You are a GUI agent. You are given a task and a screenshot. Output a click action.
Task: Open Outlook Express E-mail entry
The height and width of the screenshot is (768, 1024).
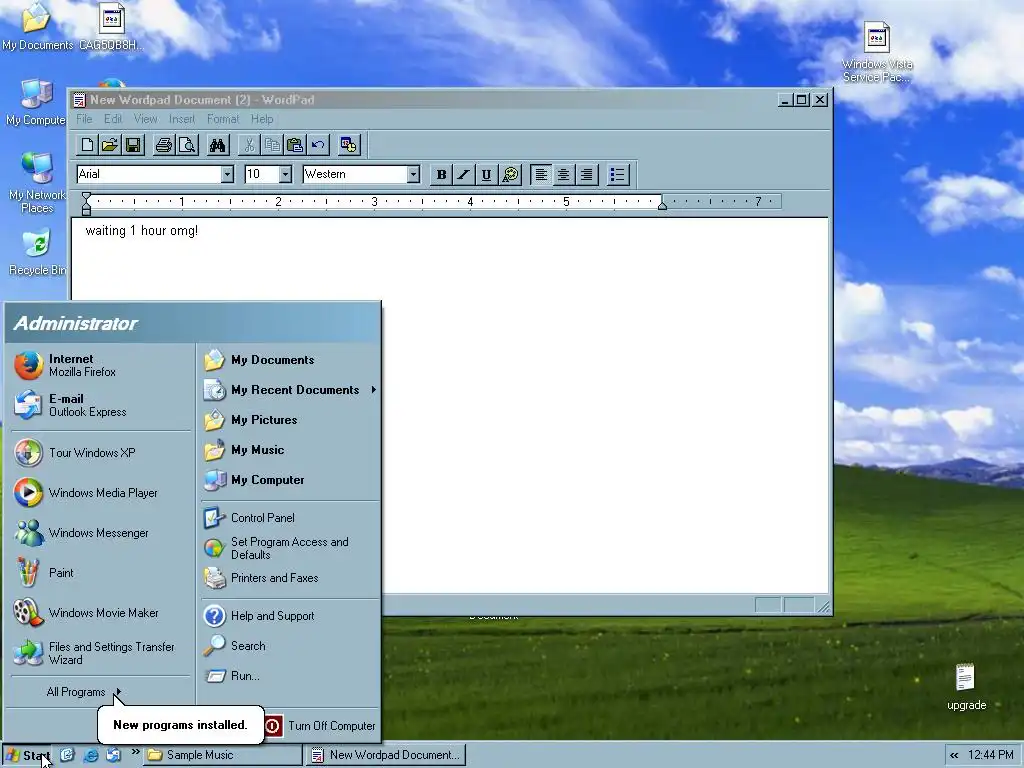pos(101,405)
